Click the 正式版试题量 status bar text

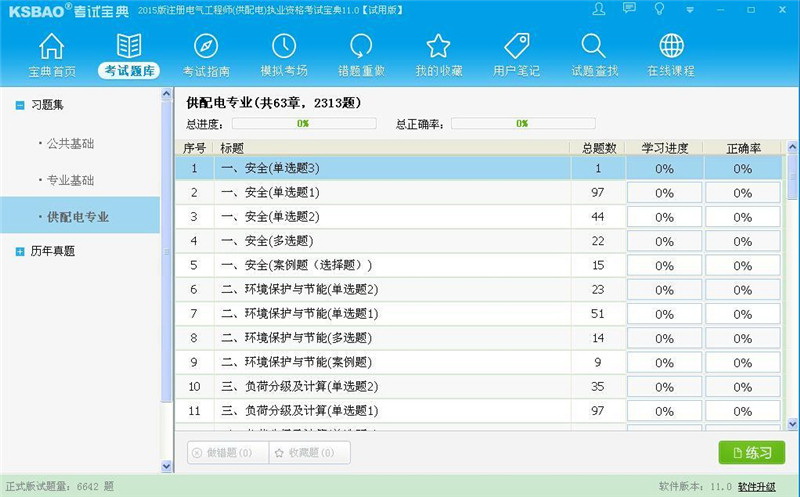pos(60,487)
